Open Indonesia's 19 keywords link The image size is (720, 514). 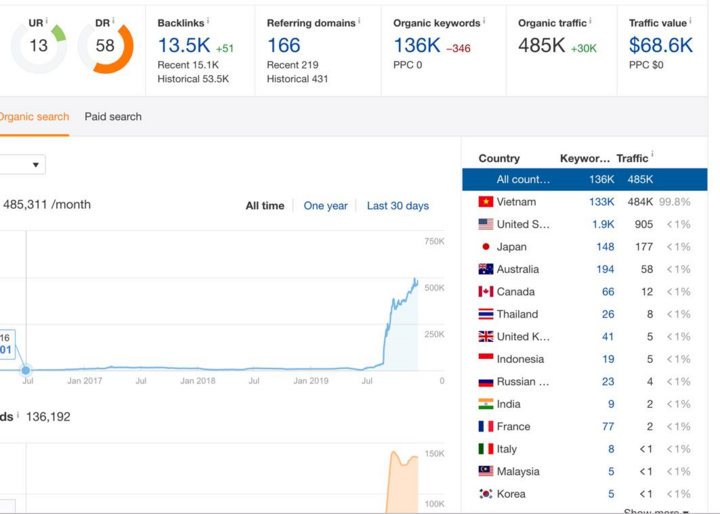608,359
